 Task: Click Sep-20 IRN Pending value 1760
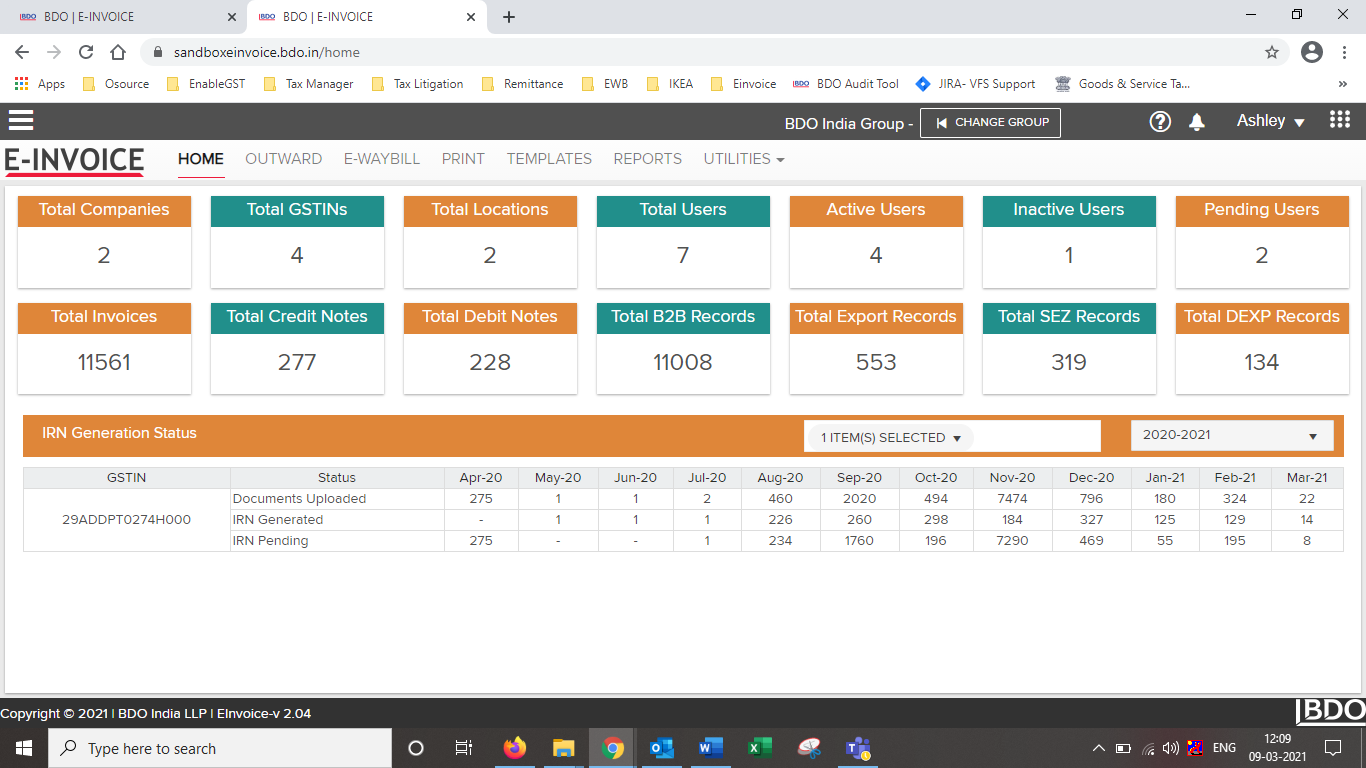[x=859, y=541]
